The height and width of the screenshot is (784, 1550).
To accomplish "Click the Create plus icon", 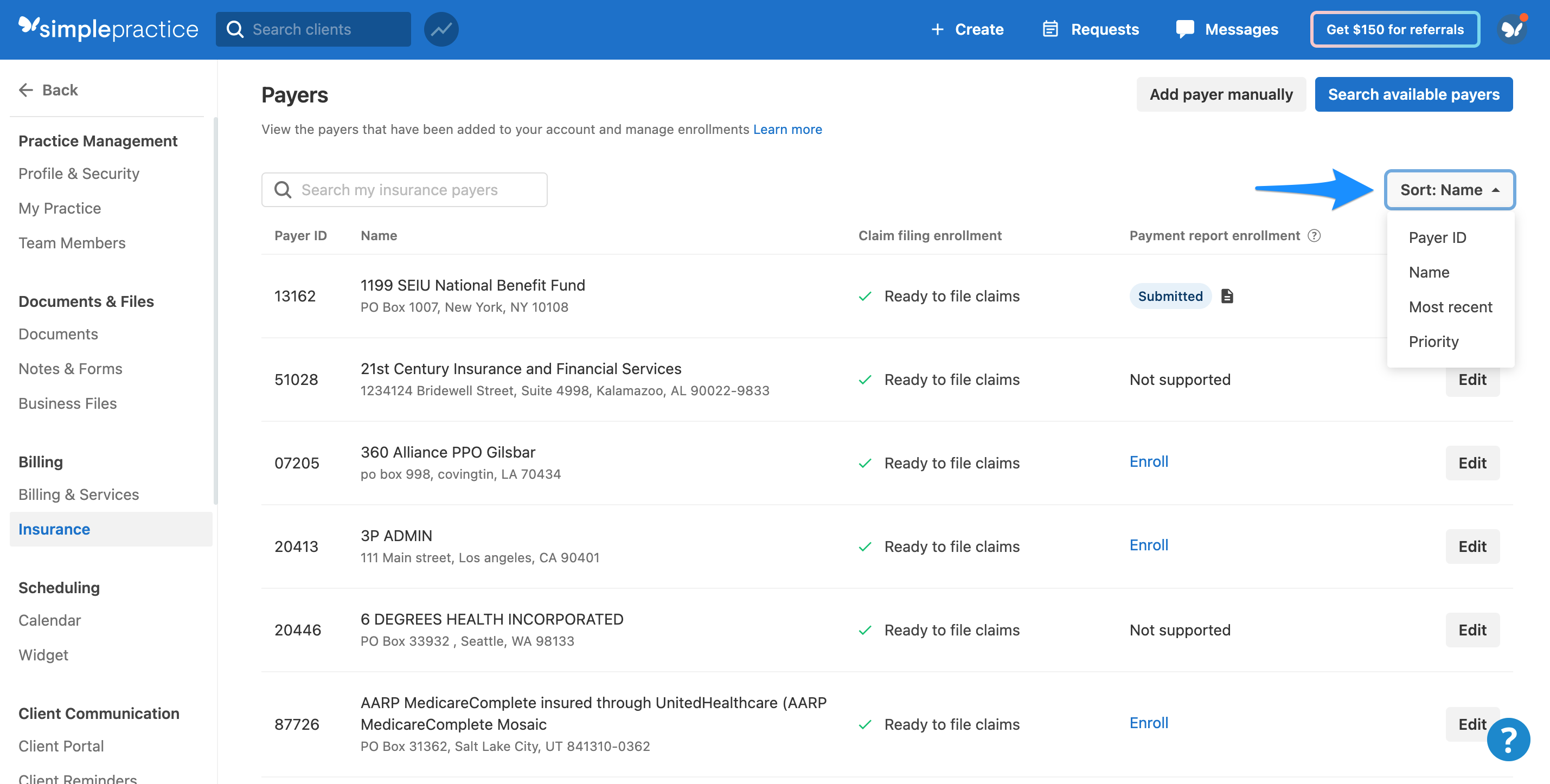I will 937,29.
